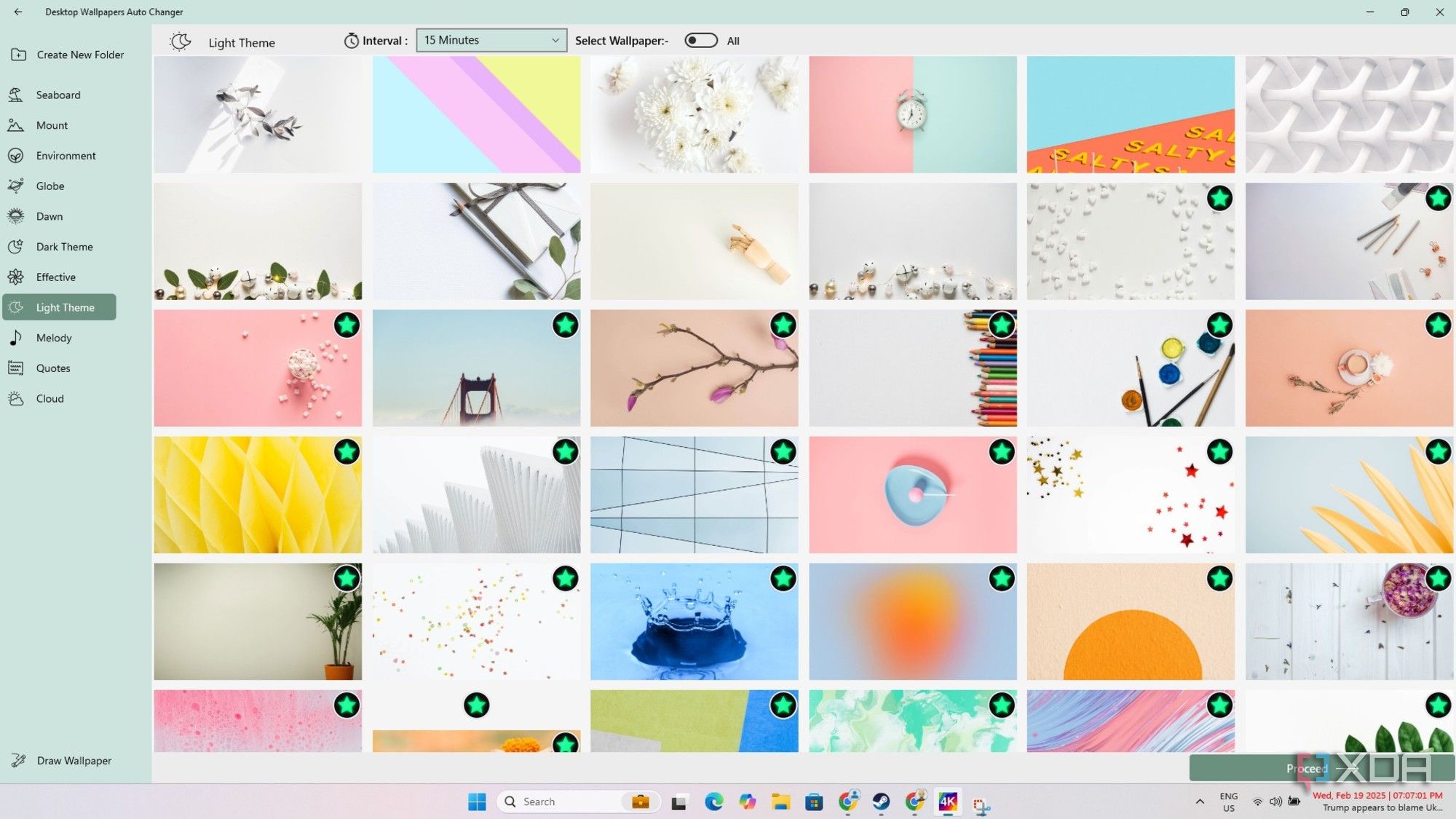Open the 15 Minutes interval dropdown
Viewport: 1456px width, 819px height.
(491, 40)
